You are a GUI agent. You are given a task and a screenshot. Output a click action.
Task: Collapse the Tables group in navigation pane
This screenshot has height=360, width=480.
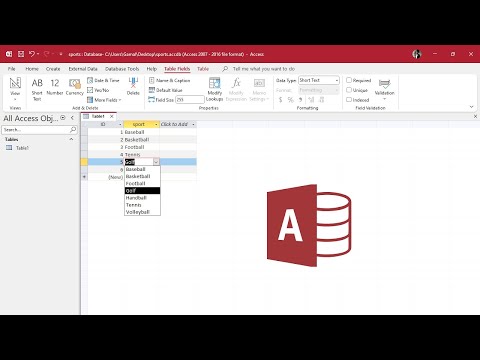pyautogui.click(x=71, y=139)
